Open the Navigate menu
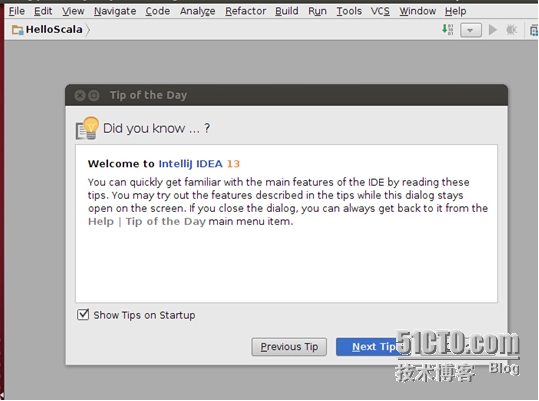539x401 pixels. pyautogui.click(x=115, y=11)
